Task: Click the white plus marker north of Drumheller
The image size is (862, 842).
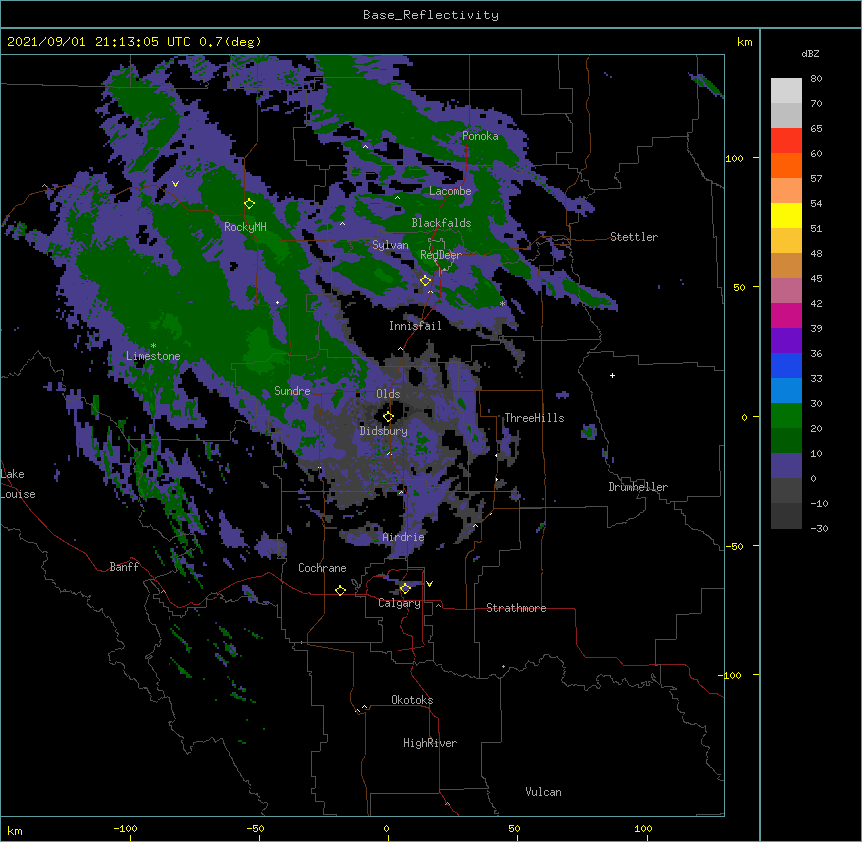Action: tap(612, 375)
